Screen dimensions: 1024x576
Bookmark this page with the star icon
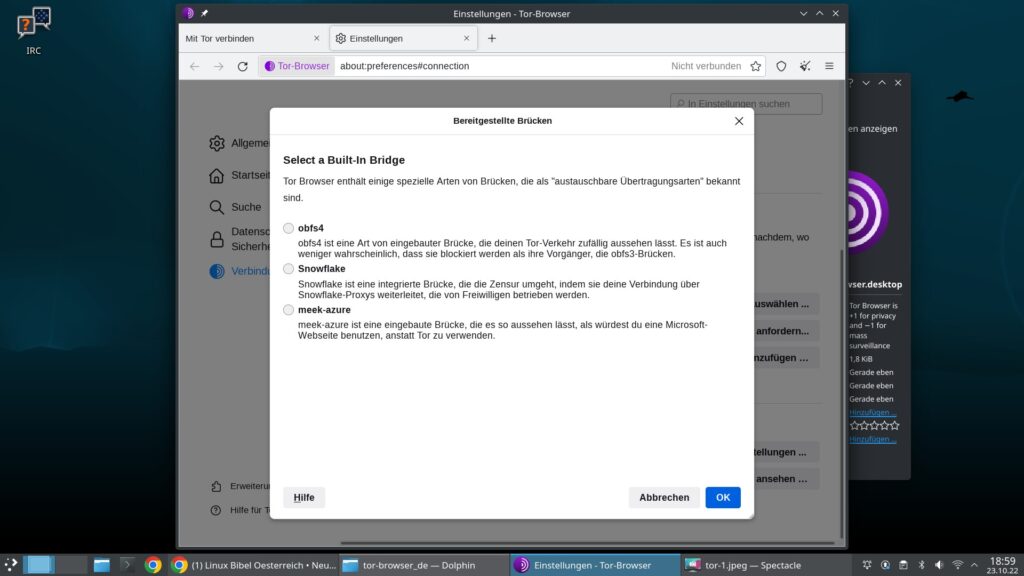[x=756, y=66]
